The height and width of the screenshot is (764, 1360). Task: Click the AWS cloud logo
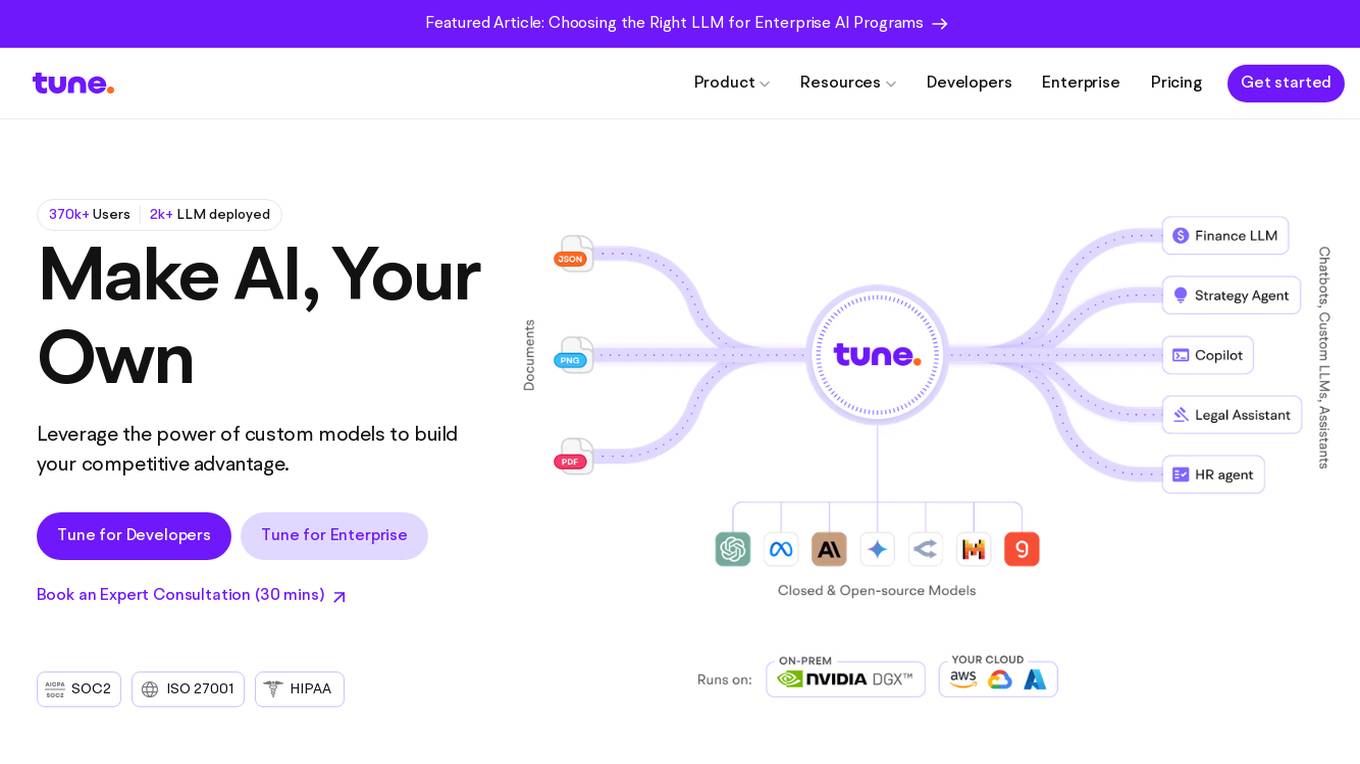pyautogui.click(x=963, y=679)
